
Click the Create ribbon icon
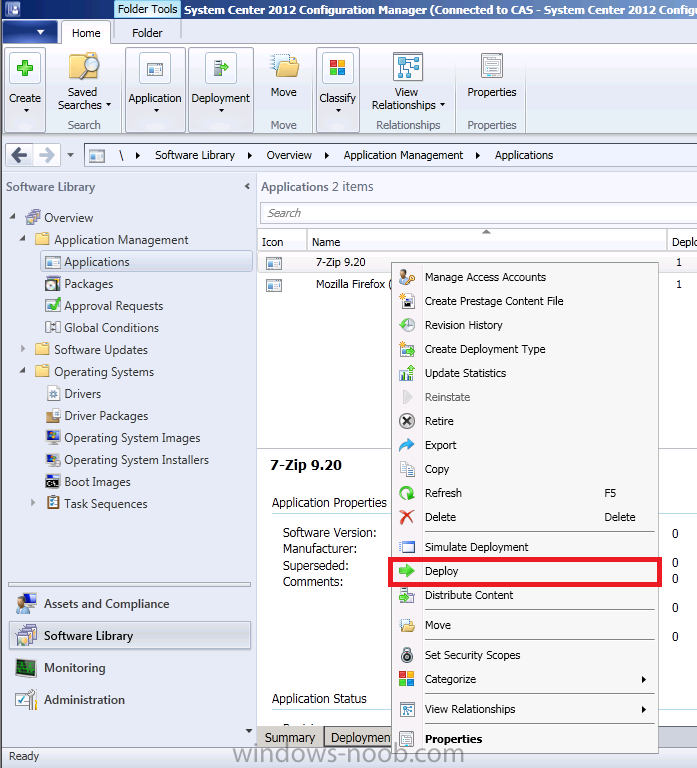pyautogui.click(x=24, y=68)
